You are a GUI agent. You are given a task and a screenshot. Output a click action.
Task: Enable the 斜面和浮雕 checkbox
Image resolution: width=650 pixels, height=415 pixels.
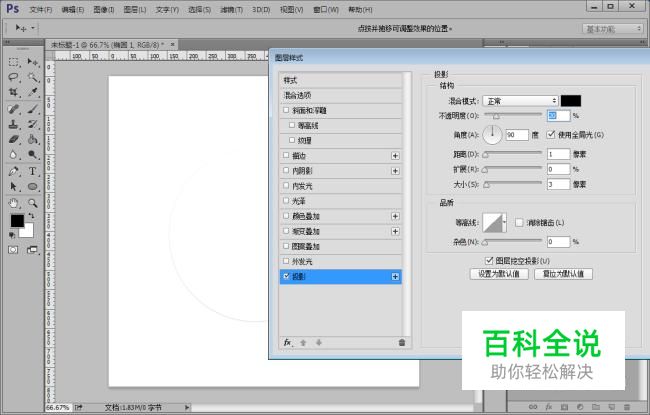[286, 110]
